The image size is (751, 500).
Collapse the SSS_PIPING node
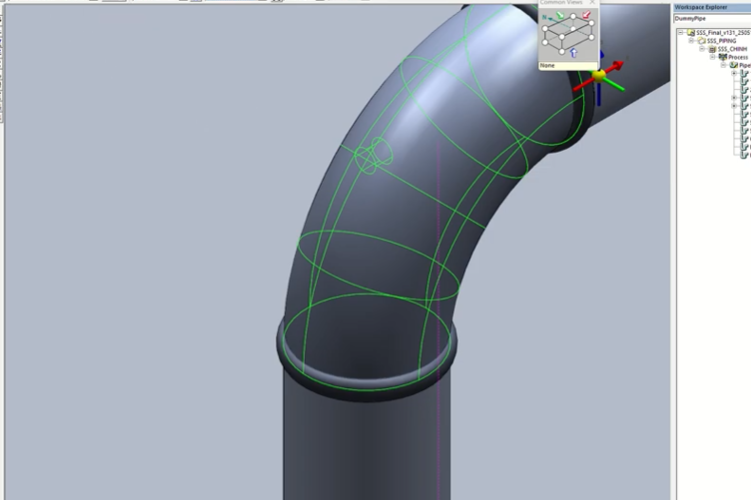click(x=691, y=41)
